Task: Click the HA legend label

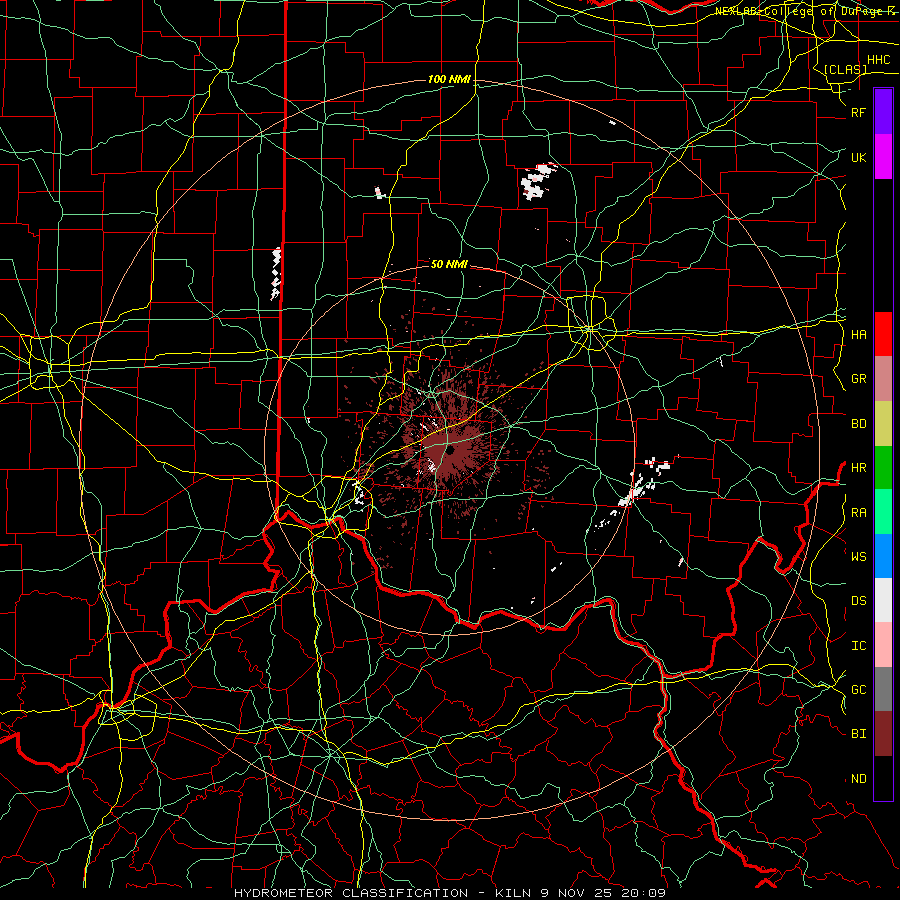Action: (858, 334)
